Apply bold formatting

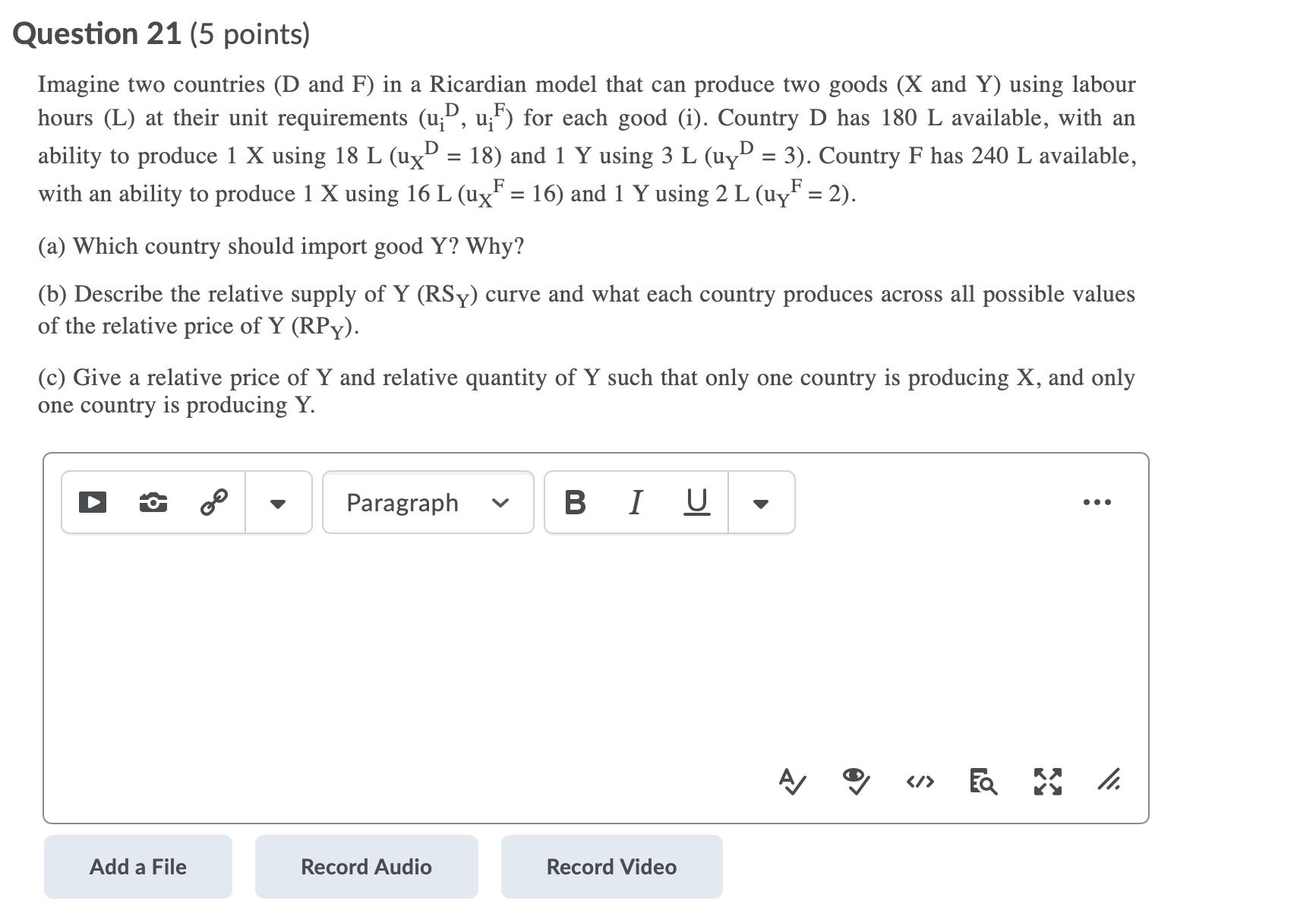575,502
